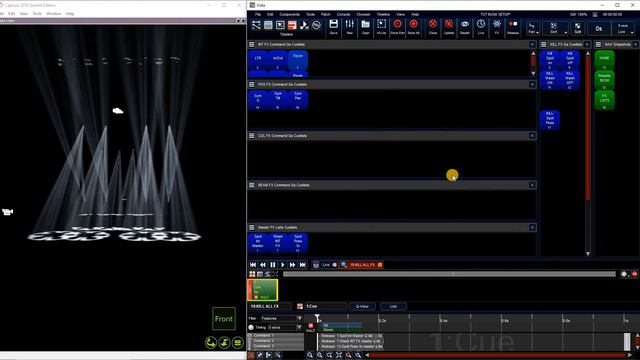Click the Kill Spot on blue button
The width and height of the screenshot is (640, 360).
click(x=550, y=60)
